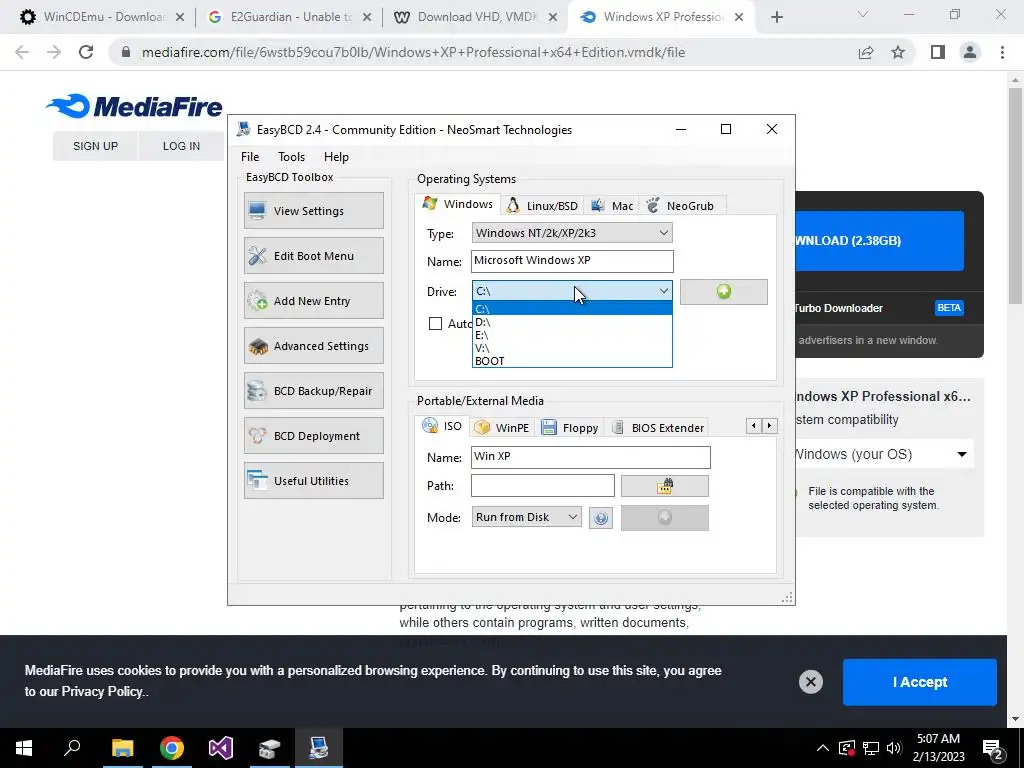Select the Floppy media tab
The image size is (1024, 768).
pyautogui.click(x=570, y=428)
